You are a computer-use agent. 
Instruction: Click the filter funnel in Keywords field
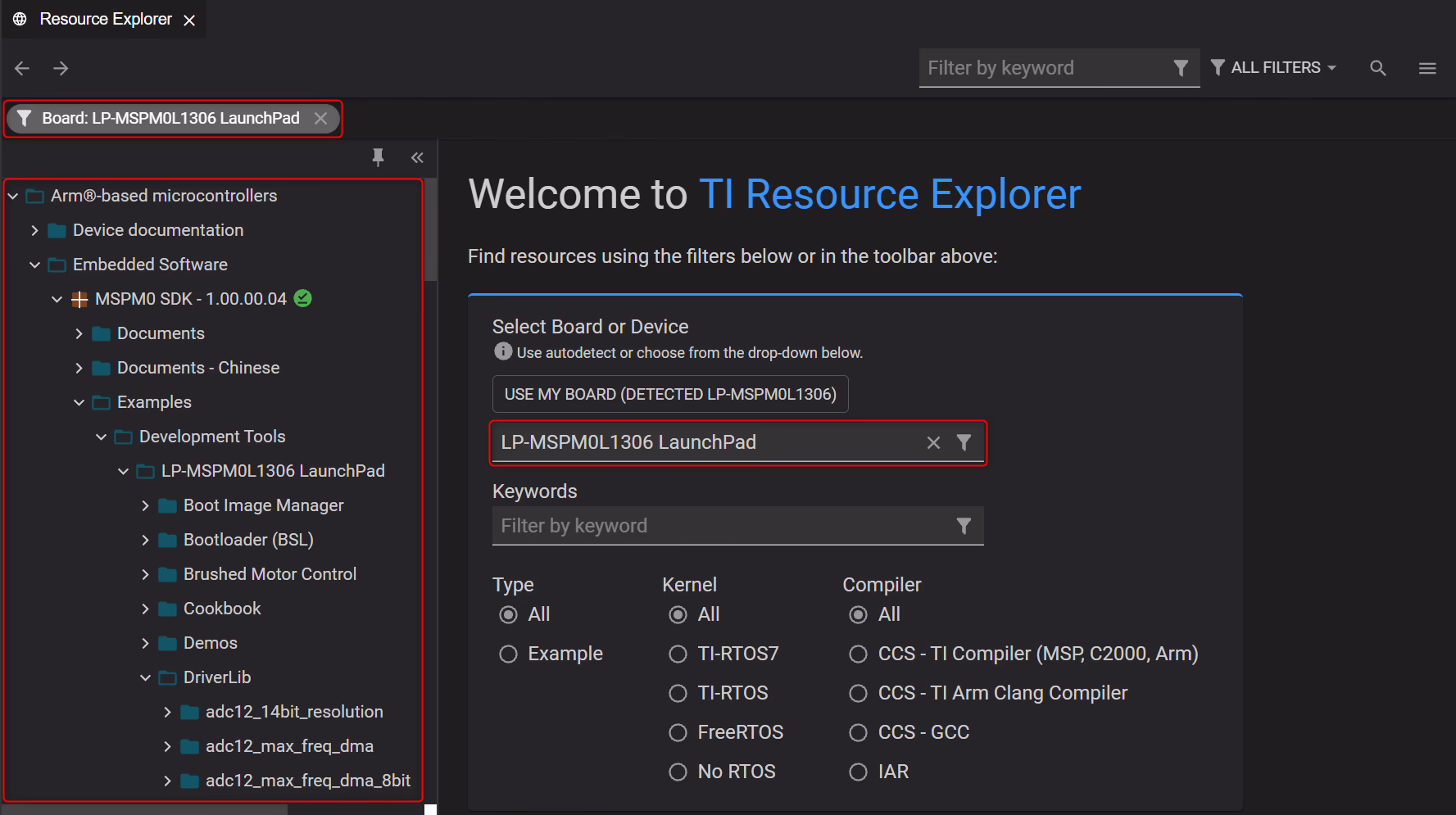point(964,526)
